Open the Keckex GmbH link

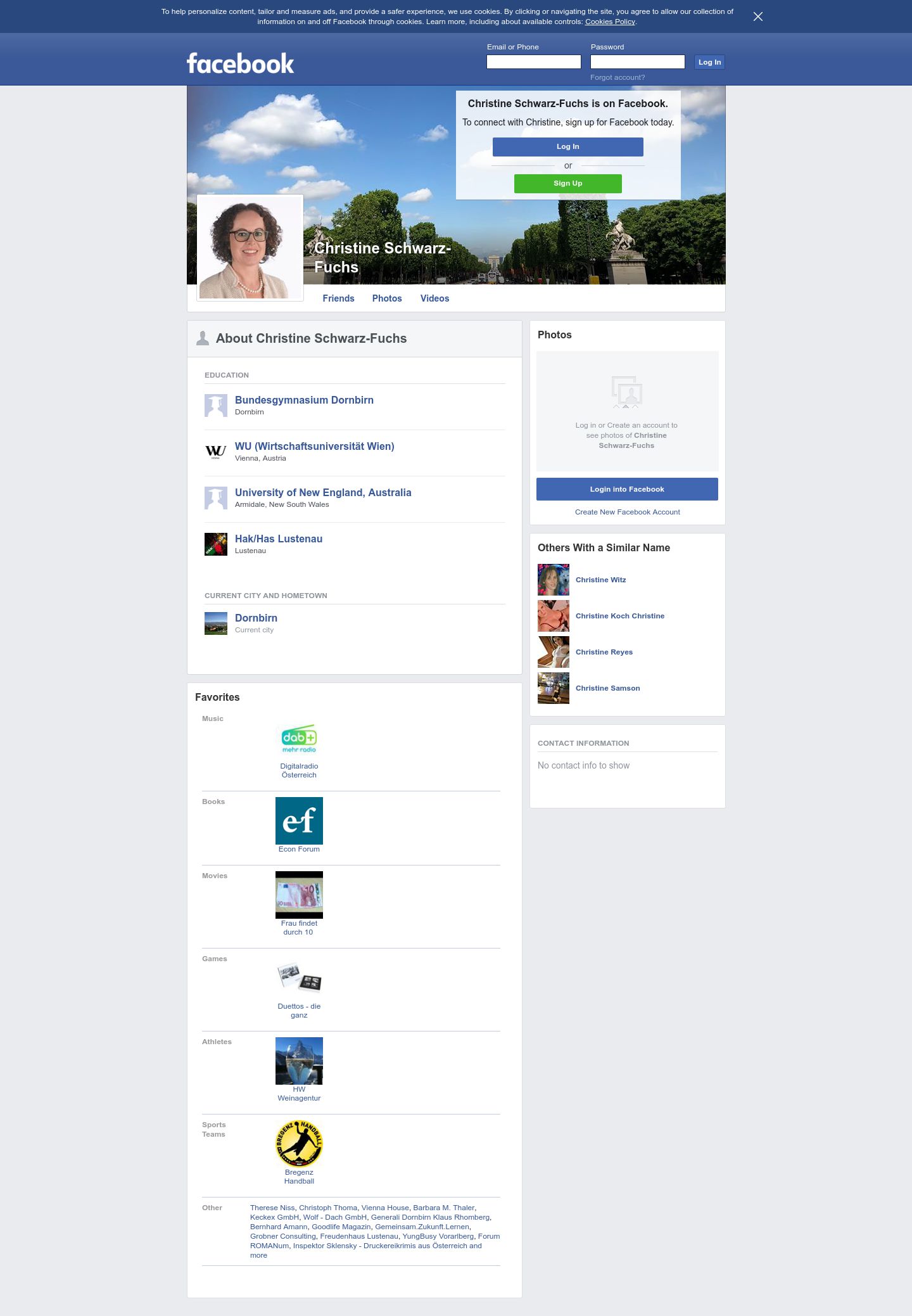click(274, 1217)
